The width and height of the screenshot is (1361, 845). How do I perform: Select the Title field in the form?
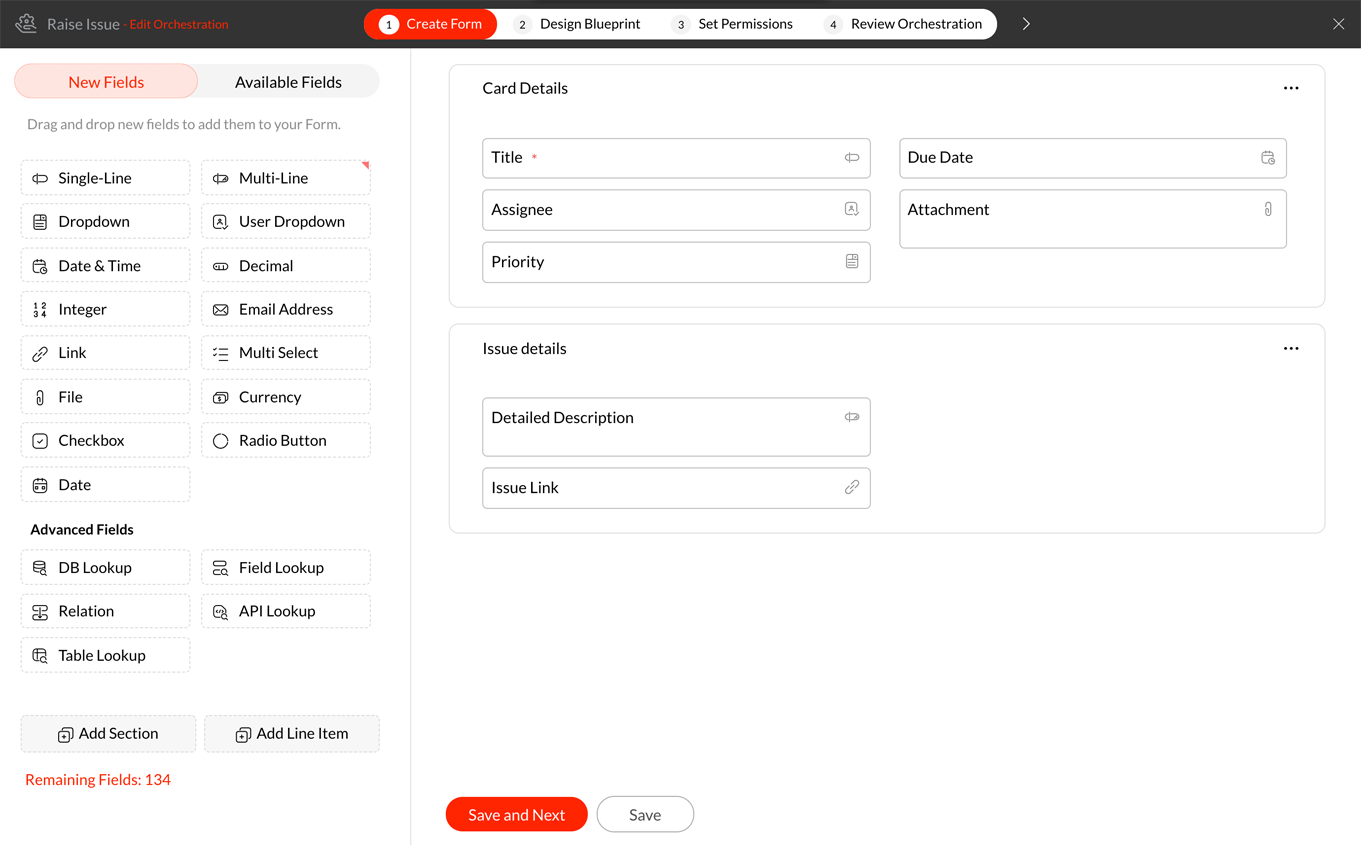(x=676, y=158)
